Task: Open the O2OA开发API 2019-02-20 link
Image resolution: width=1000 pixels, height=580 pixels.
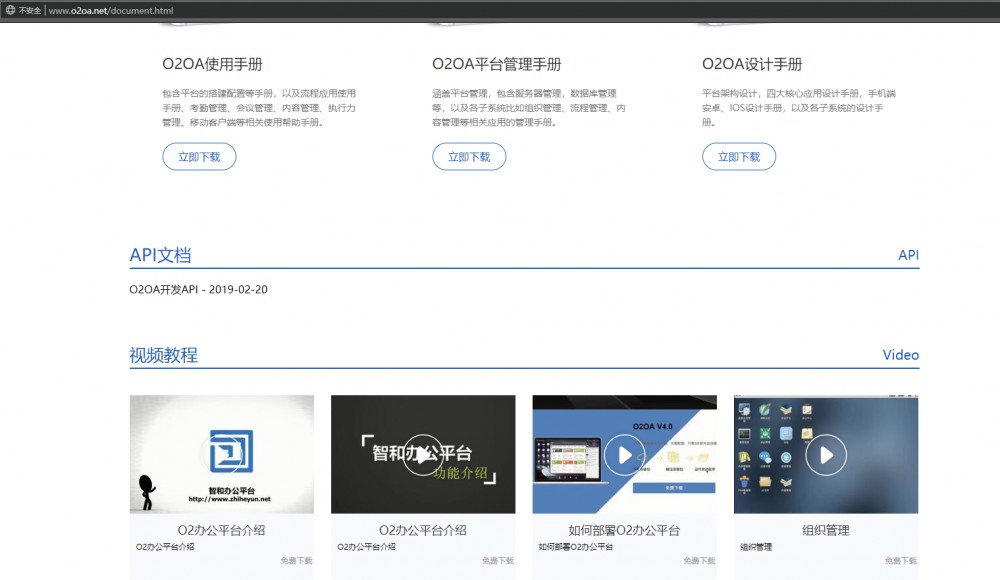Action: click(198, 289)
